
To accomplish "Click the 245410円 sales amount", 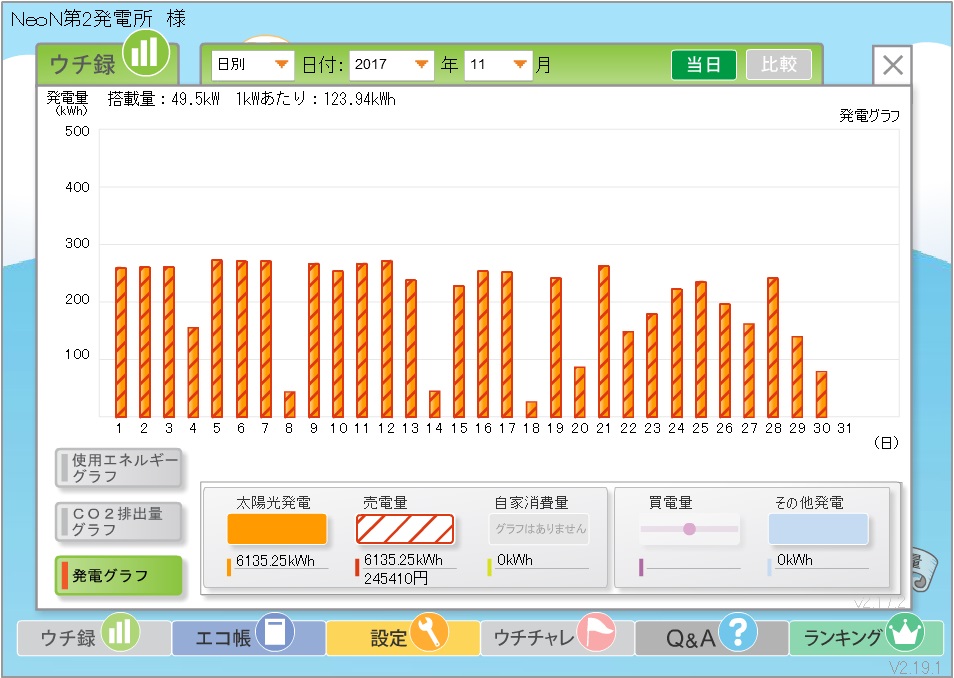I will point(395,578).
